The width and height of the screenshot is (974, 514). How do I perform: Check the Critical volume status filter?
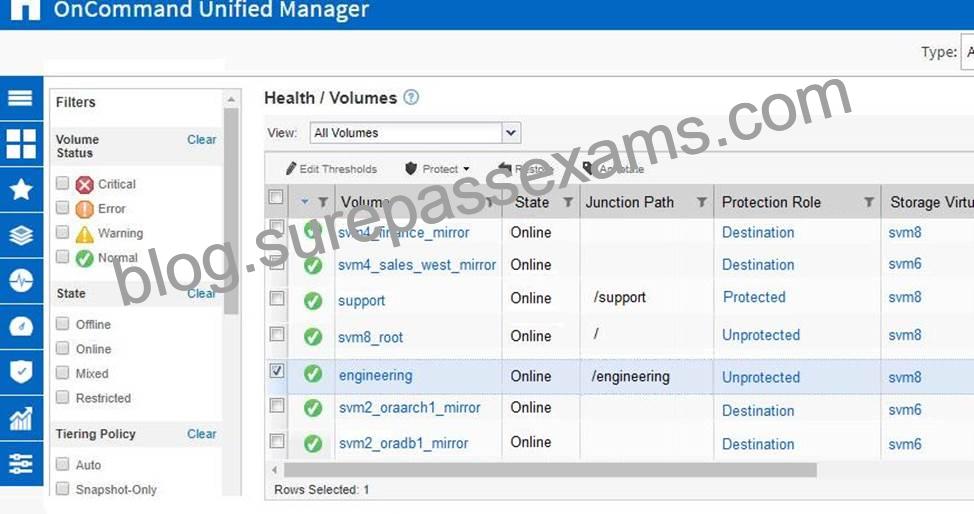(62, 183)
